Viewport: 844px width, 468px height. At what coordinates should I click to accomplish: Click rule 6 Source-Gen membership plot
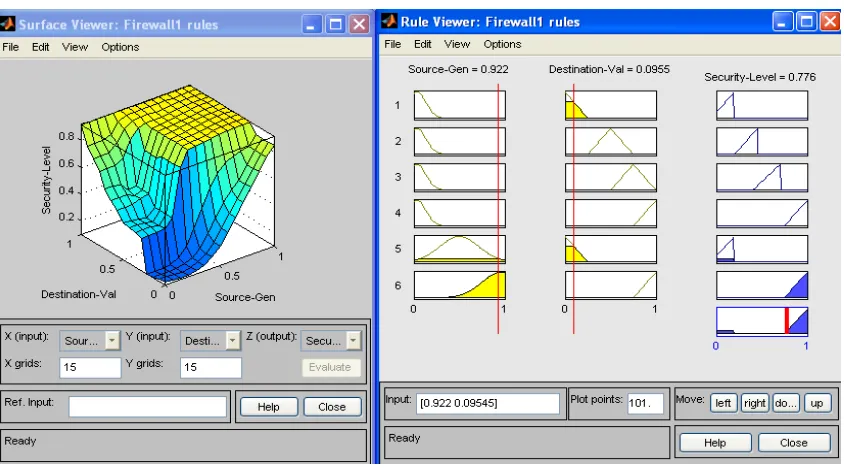[460, 285]
